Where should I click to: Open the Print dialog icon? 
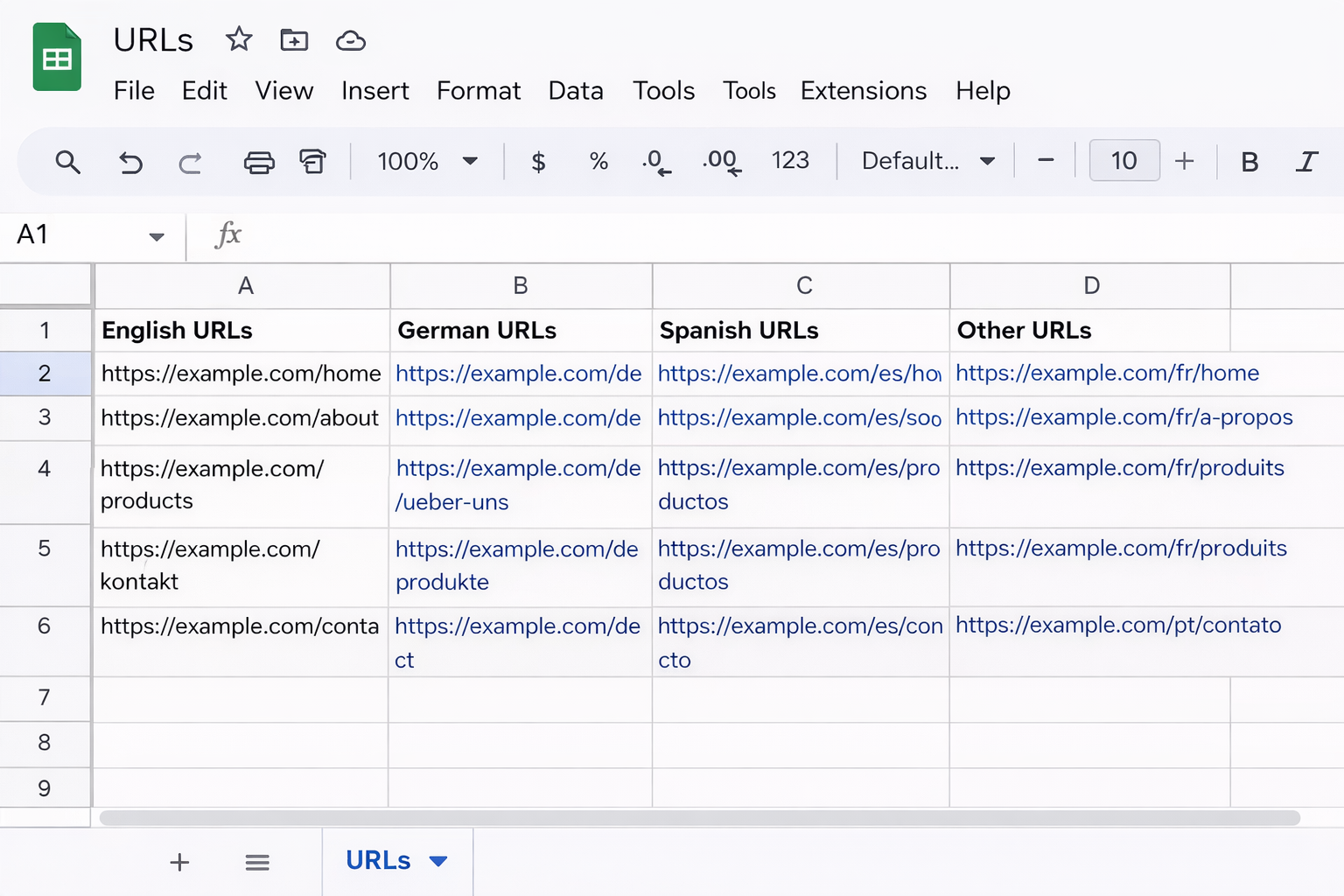pos(258,162)
